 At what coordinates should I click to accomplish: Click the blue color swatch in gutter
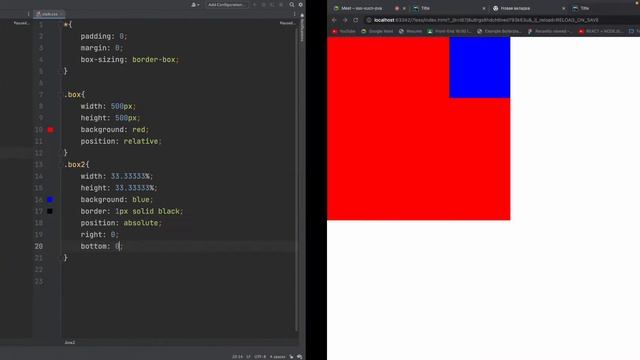tap(50, 200)
